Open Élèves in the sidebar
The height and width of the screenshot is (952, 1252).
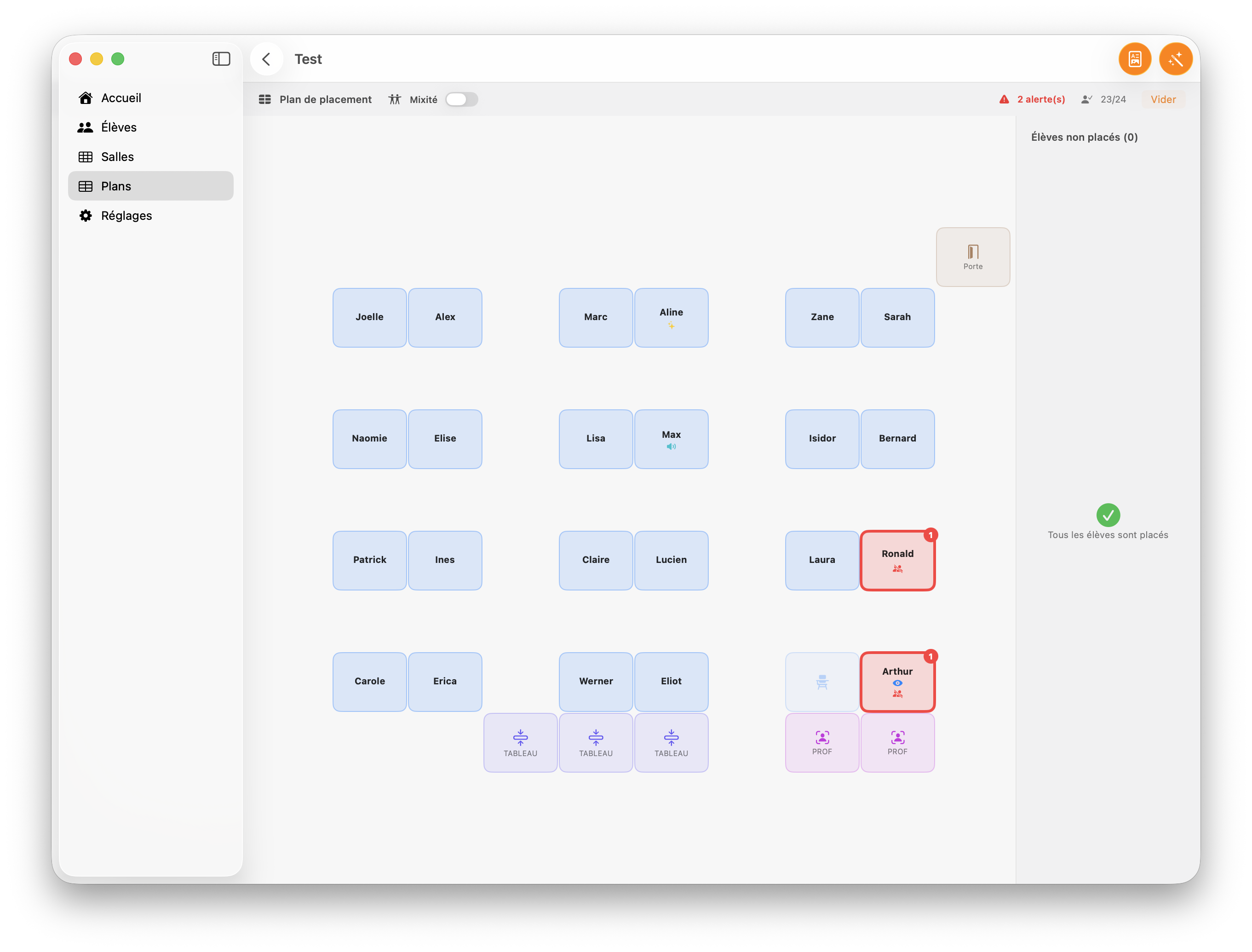(151, 127)
